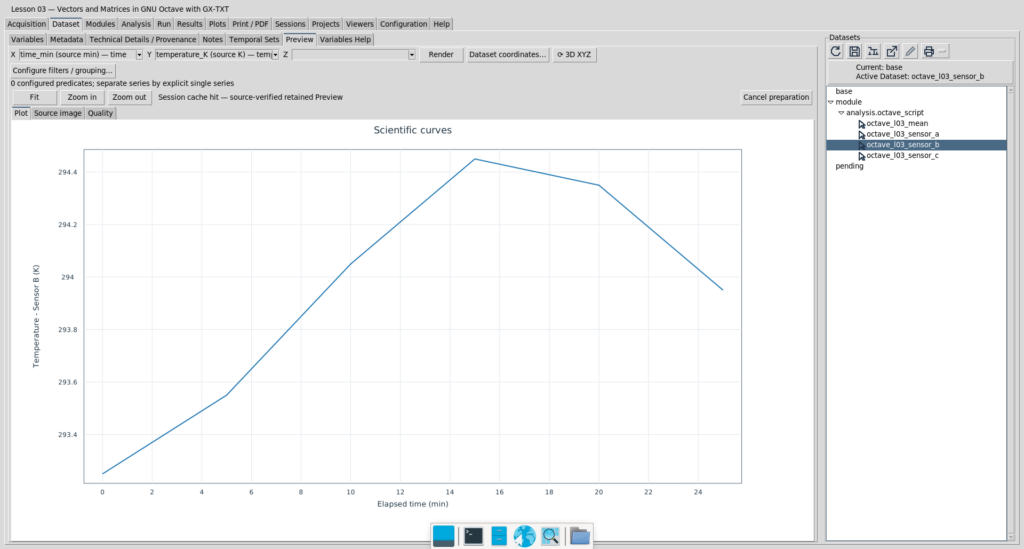1024x549 pixels.
Task: Collapse the analysis.octave_script node
Action: [841, 113]
